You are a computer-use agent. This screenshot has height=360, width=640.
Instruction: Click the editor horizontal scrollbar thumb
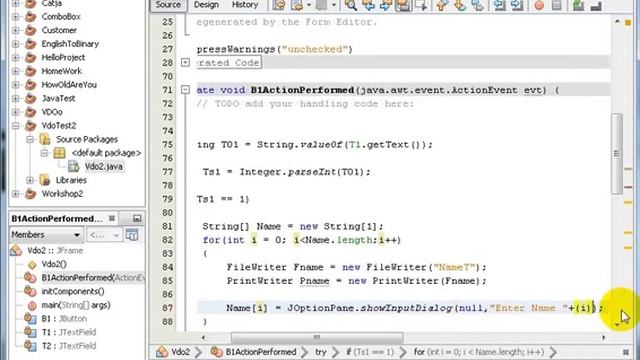317,338
